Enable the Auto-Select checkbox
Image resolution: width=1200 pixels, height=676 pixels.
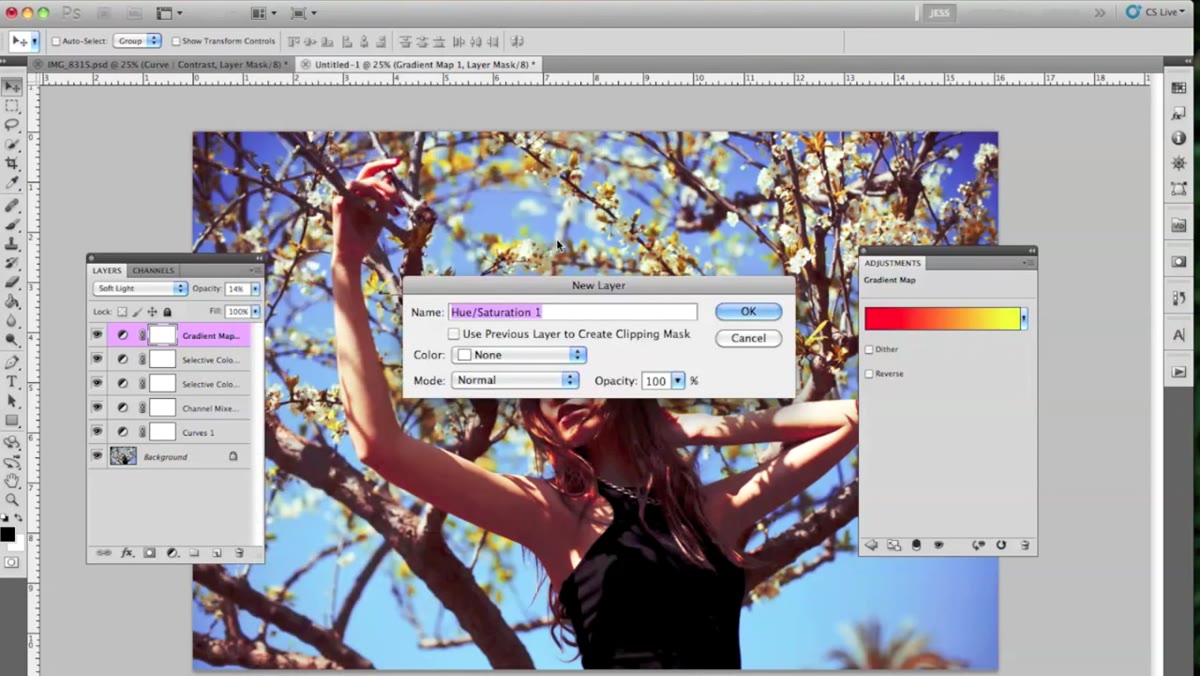(x=56, y=41)
